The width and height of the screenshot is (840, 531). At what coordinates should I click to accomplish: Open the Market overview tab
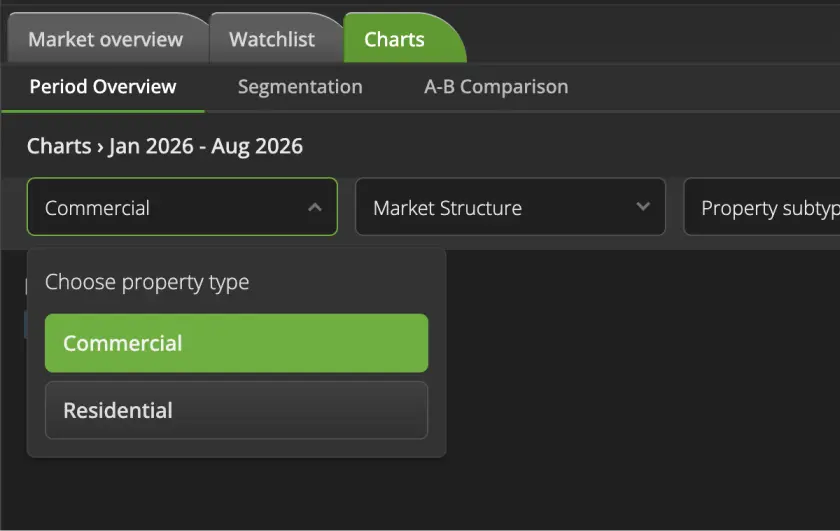106,39
